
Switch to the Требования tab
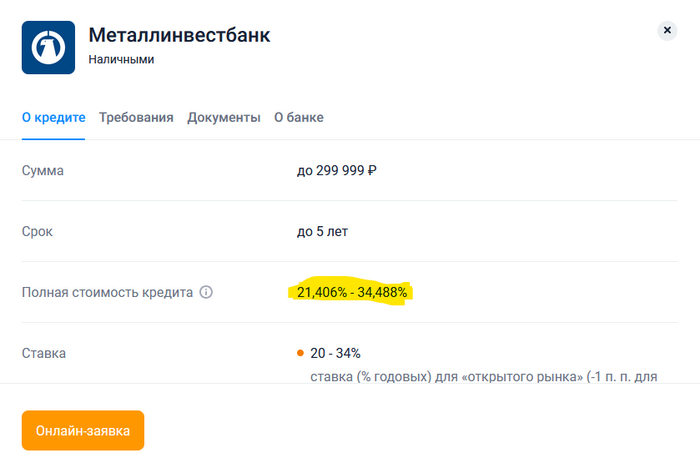point(136,118)
